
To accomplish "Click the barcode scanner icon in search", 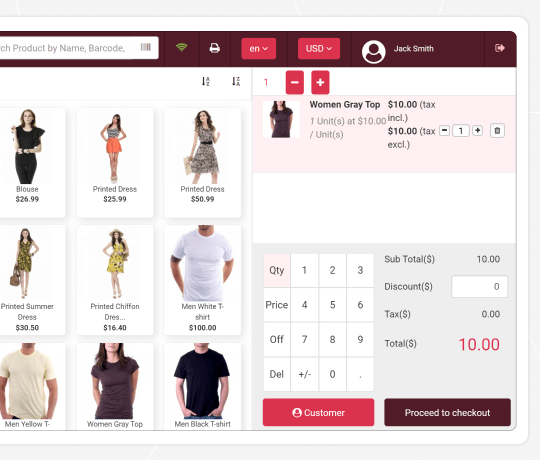I will (146, 47).
